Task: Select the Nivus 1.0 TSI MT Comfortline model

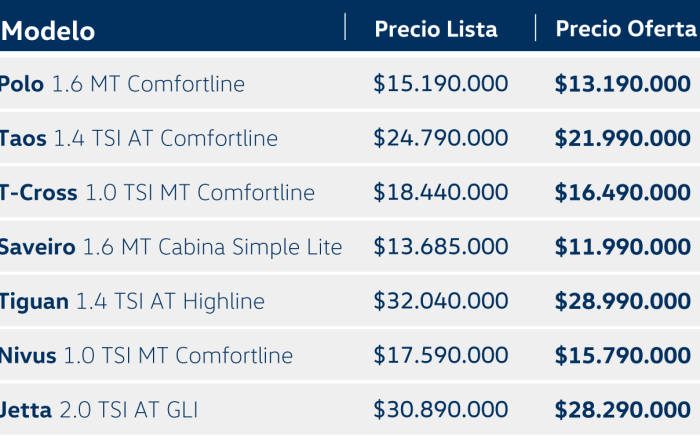Action: tap(146, 355)
